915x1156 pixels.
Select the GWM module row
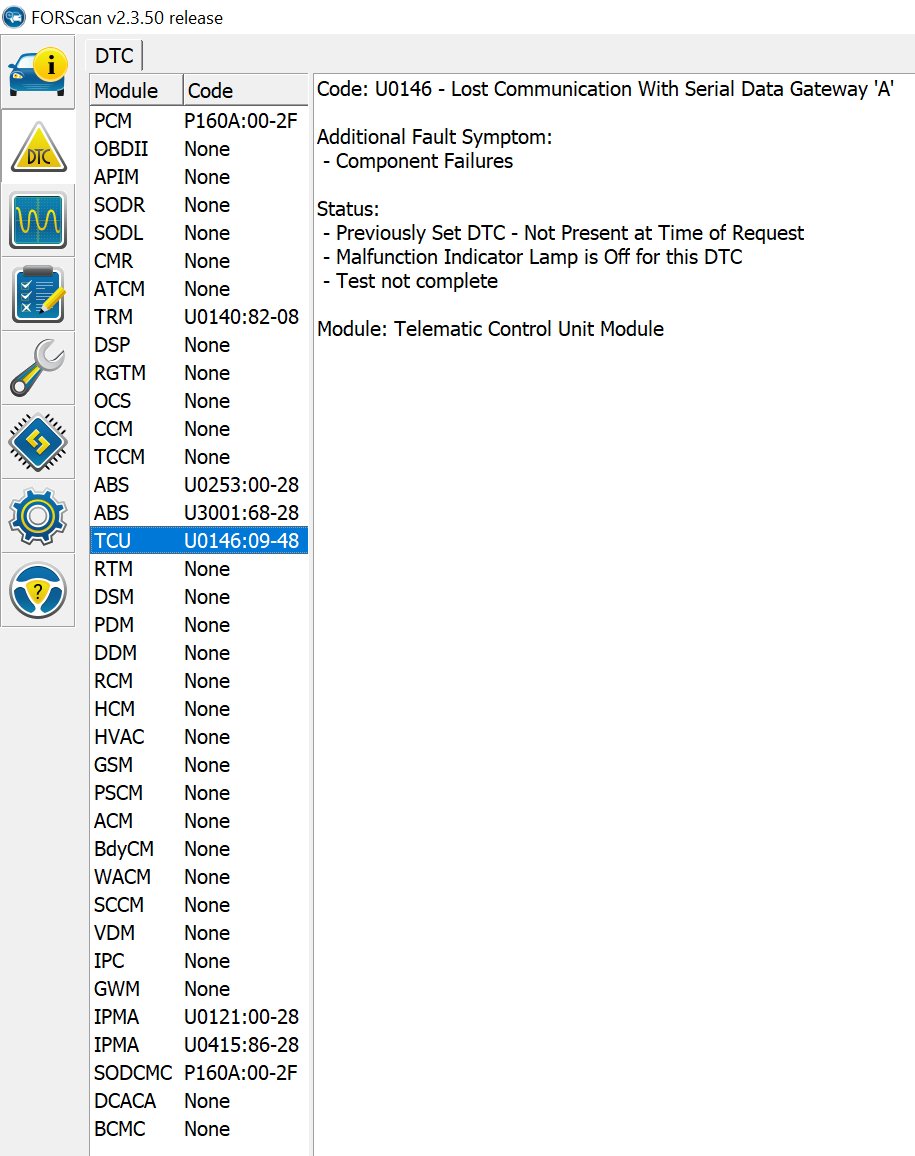click(x=198, y=989)
